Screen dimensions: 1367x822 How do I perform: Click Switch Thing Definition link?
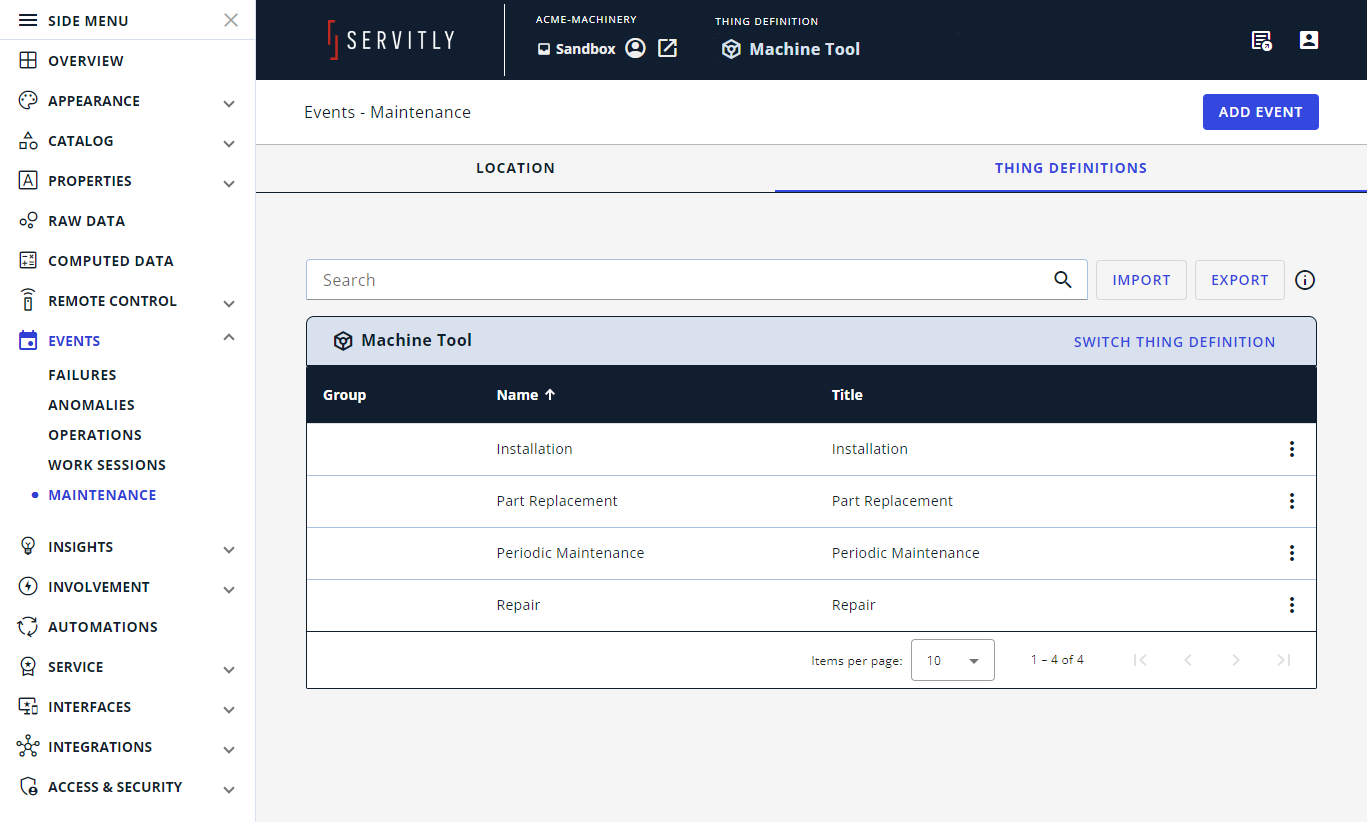(1174, 342)
